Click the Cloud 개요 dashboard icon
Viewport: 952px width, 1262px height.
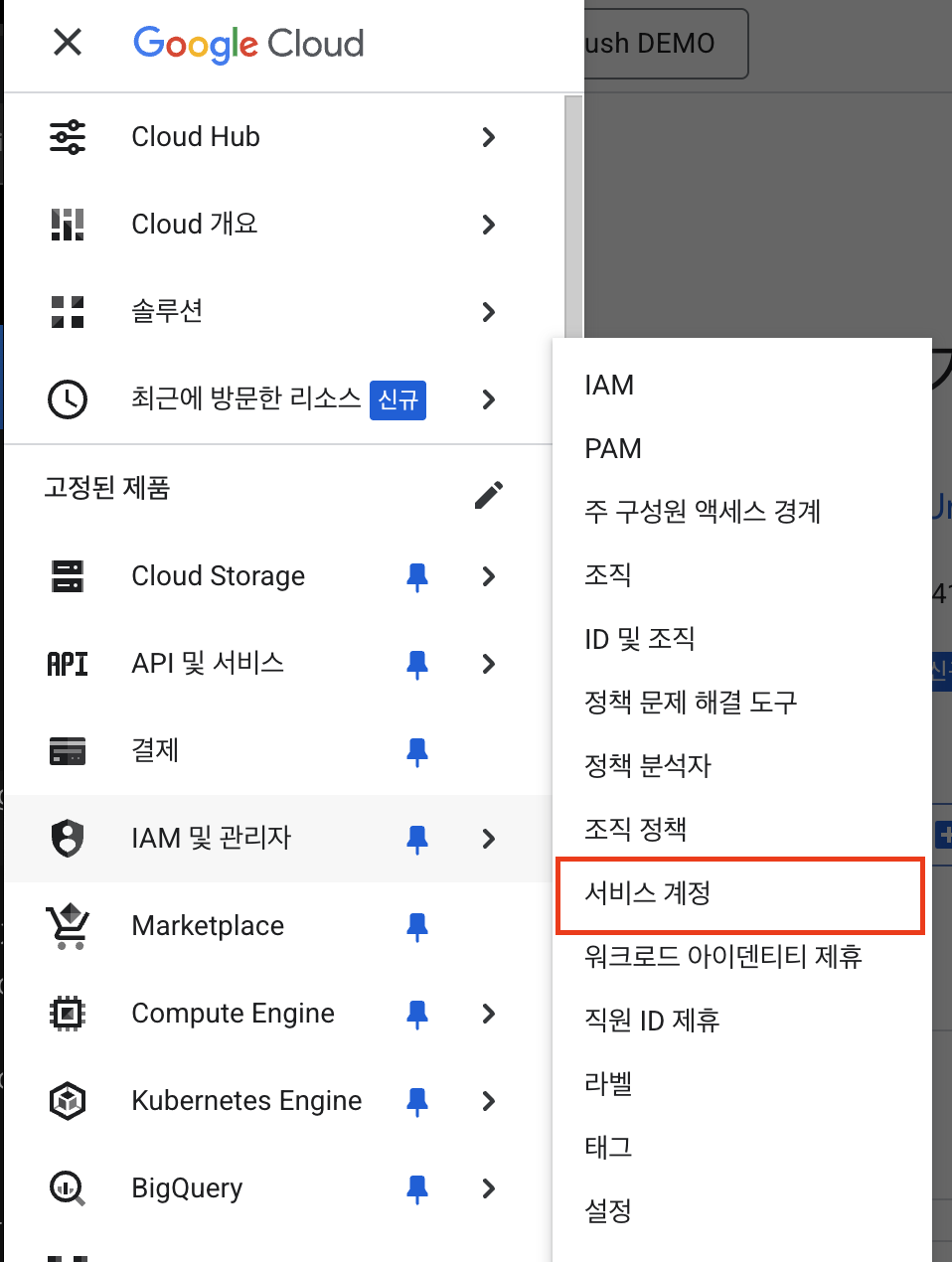68,225
